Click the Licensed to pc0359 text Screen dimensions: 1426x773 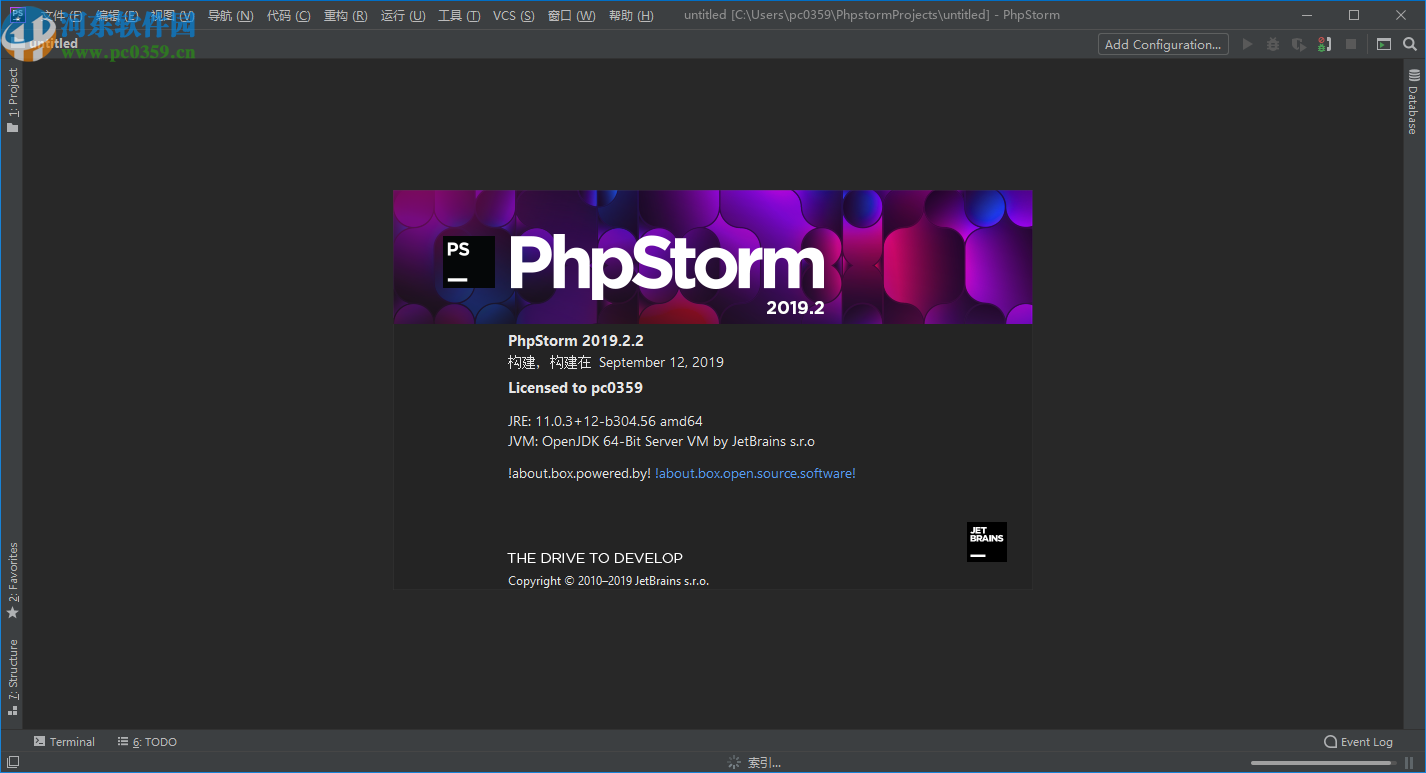point(575,388)
